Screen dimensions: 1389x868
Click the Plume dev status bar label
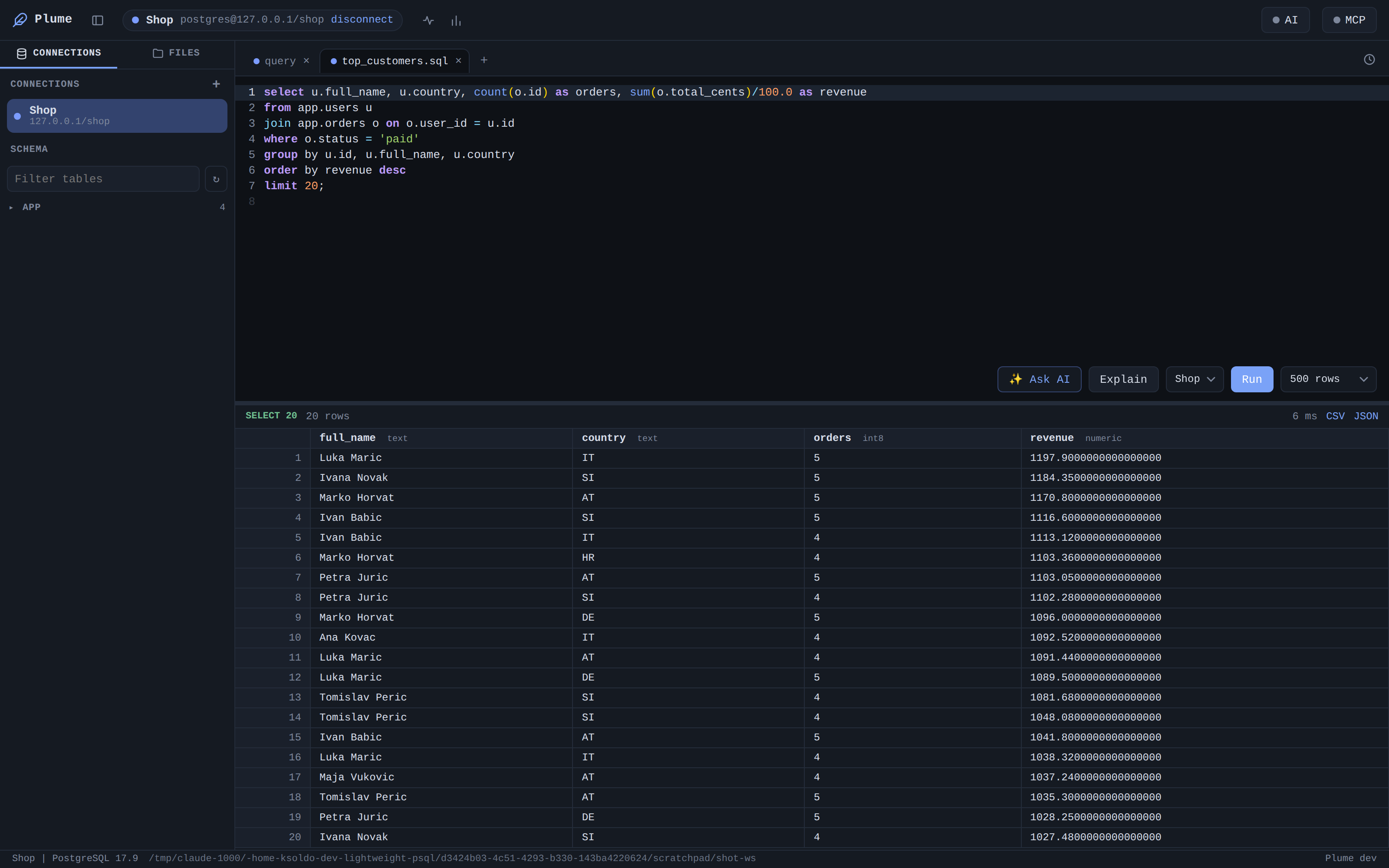click(x=1350, y=859)
